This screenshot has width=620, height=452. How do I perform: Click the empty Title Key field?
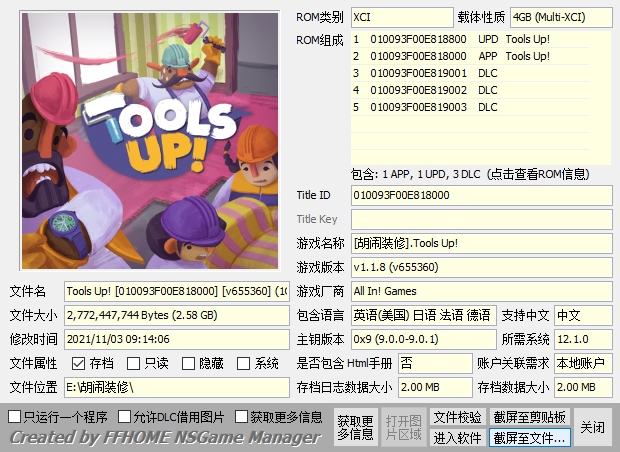(x=482, y=219)
